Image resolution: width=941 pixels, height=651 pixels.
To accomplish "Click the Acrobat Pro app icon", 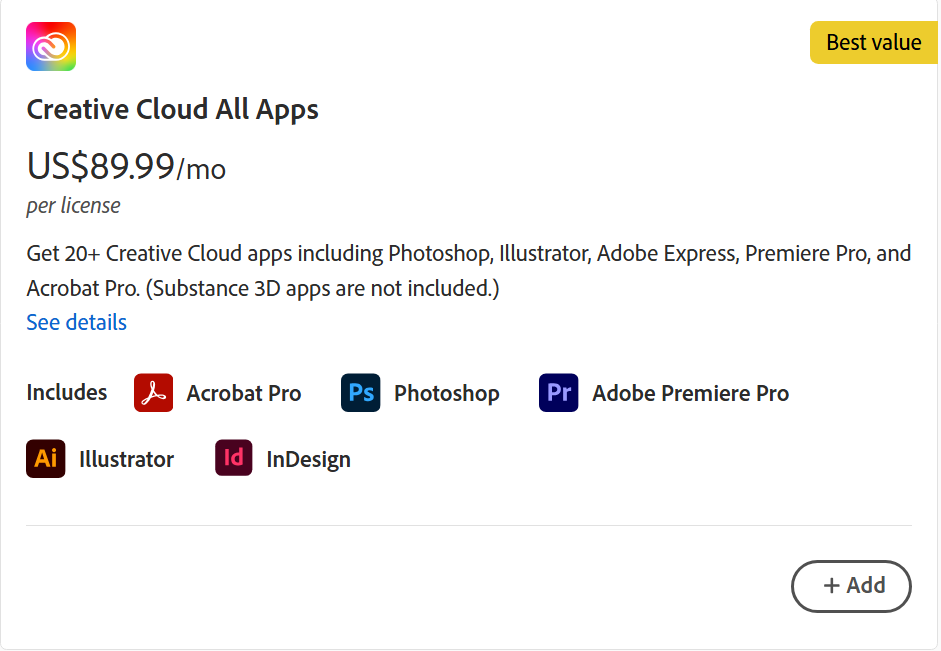I will pyautogui.click(x=153, y=393).
